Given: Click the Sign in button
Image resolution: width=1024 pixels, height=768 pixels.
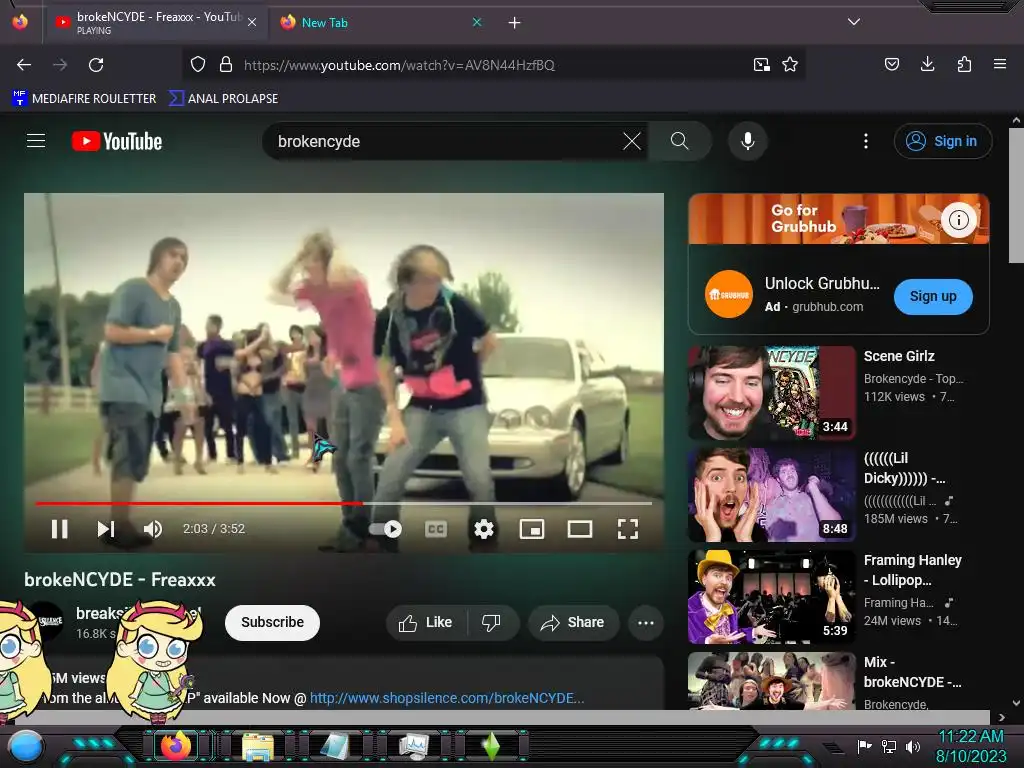Looking at the screenshot, I should (942, 141).
